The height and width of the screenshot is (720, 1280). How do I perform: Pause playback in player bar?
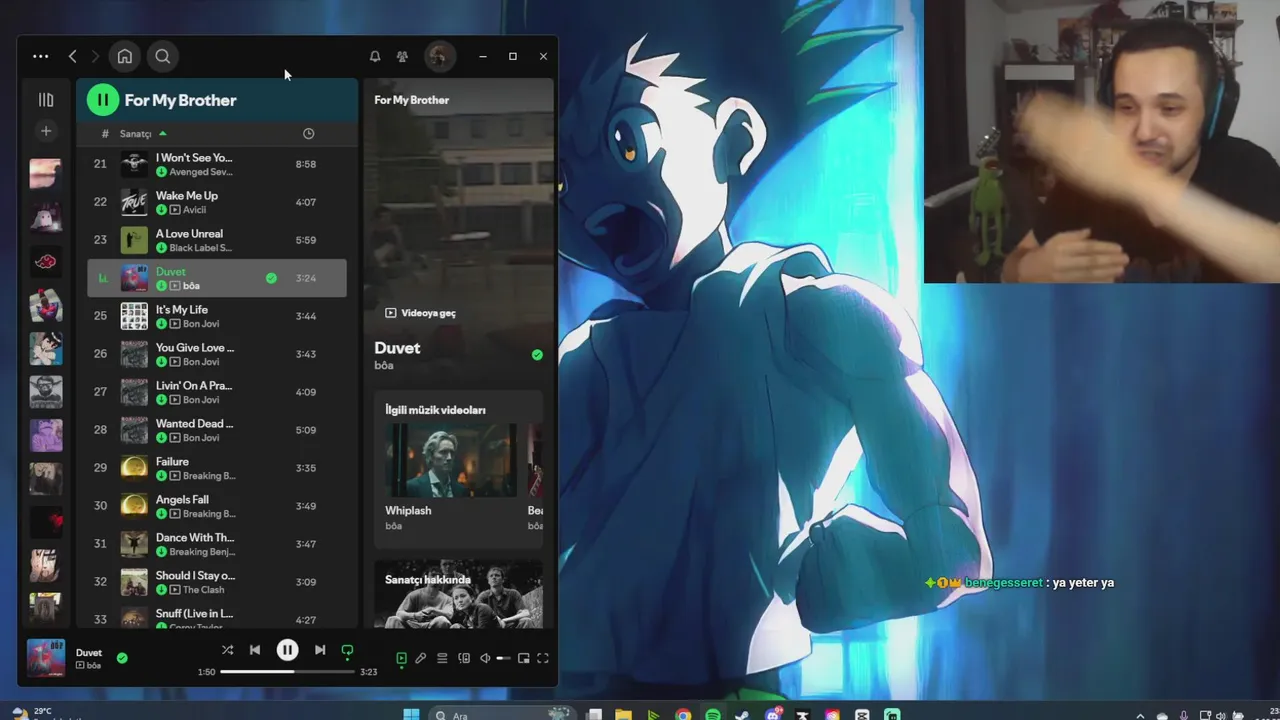click(x=287, y=650)
